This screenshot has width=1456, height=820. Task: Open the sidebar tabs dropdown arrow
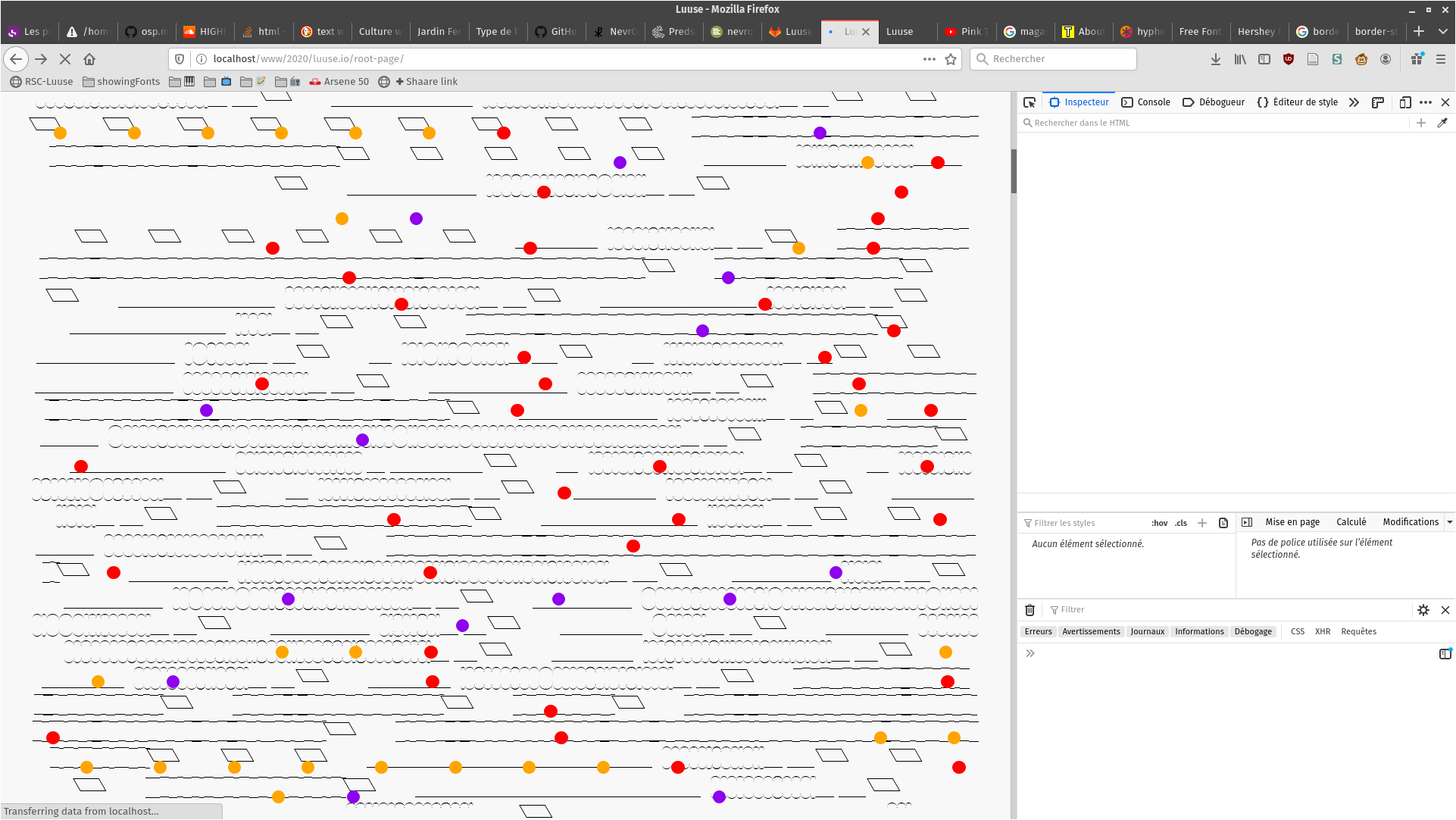click(1449, 522)
